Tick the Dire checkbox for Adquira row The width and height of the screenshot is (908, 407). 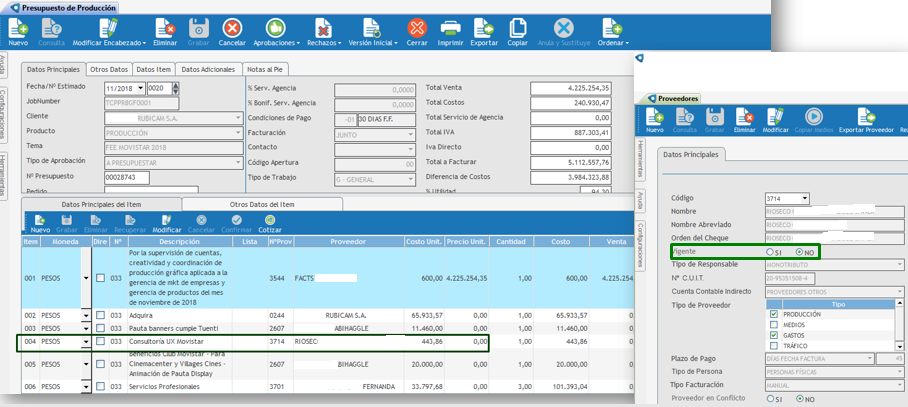tap(100, 315)
